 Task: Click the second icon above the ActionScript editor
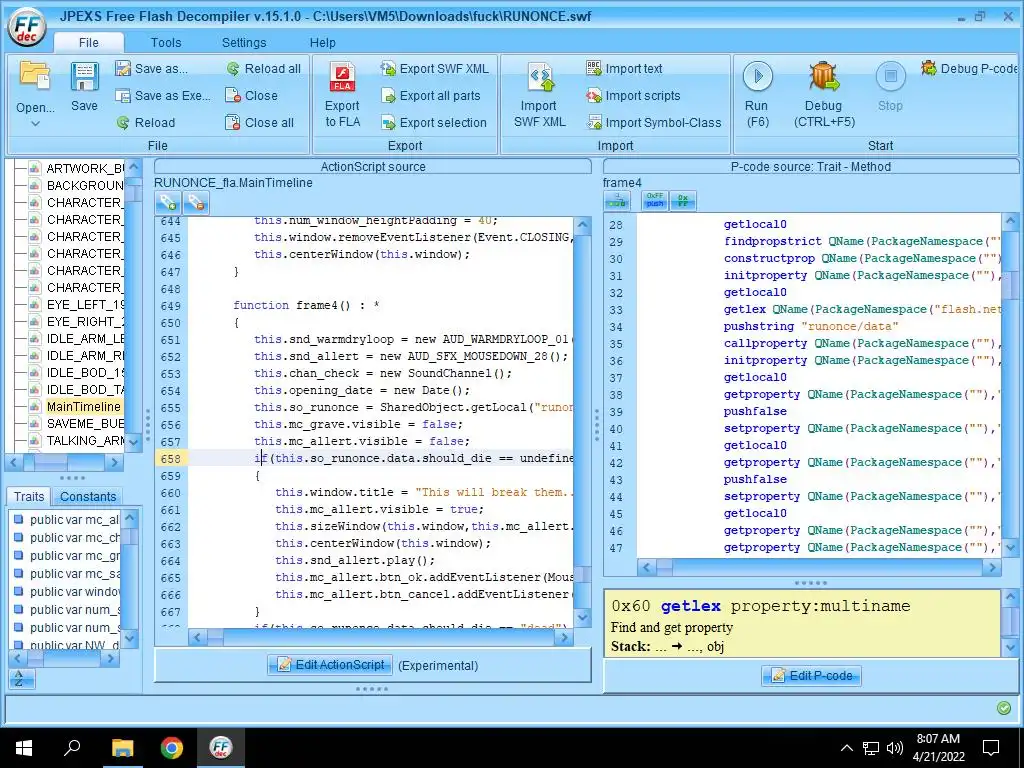click(196, 203)
